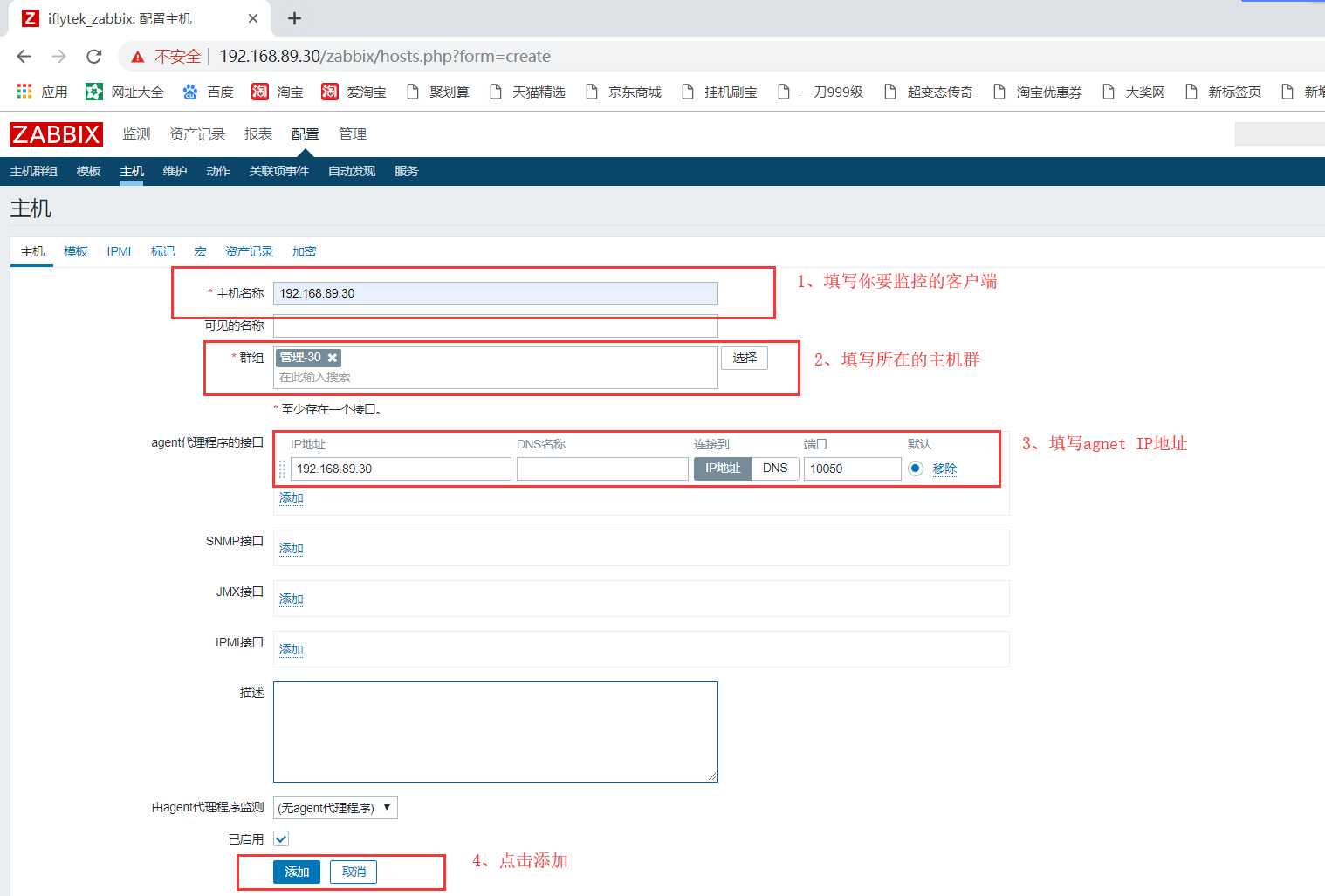This screenshot has width=1325, height=896.
Task: Open the 网址大全 bookmark
Action: tap(125, 92)
